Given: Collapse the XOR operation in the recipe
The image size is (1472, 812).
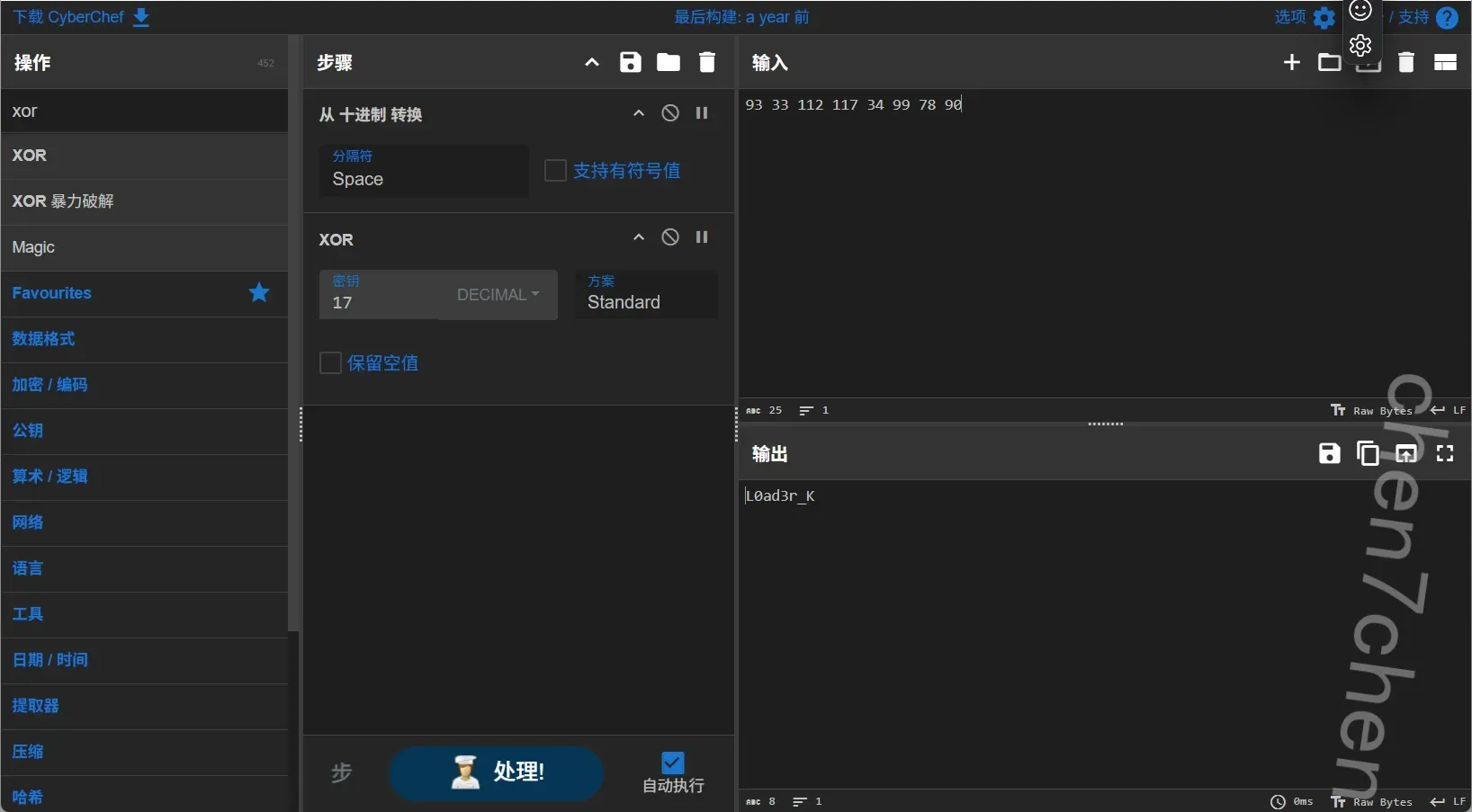Looking at the screenshot, I should [639, 237].
